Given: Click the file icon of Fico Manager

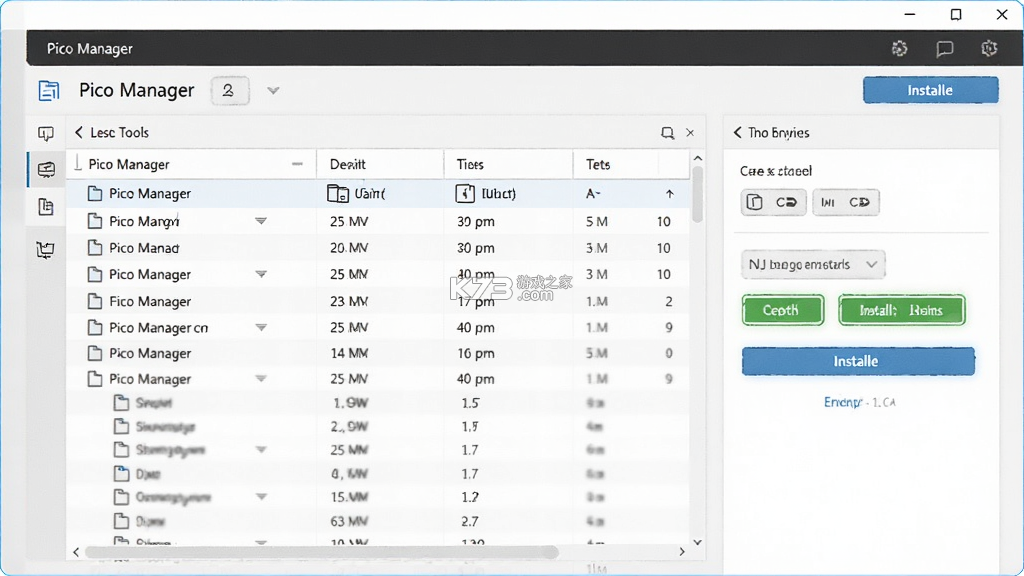Looking at the screenshot, I should click(x=95, y=301).
